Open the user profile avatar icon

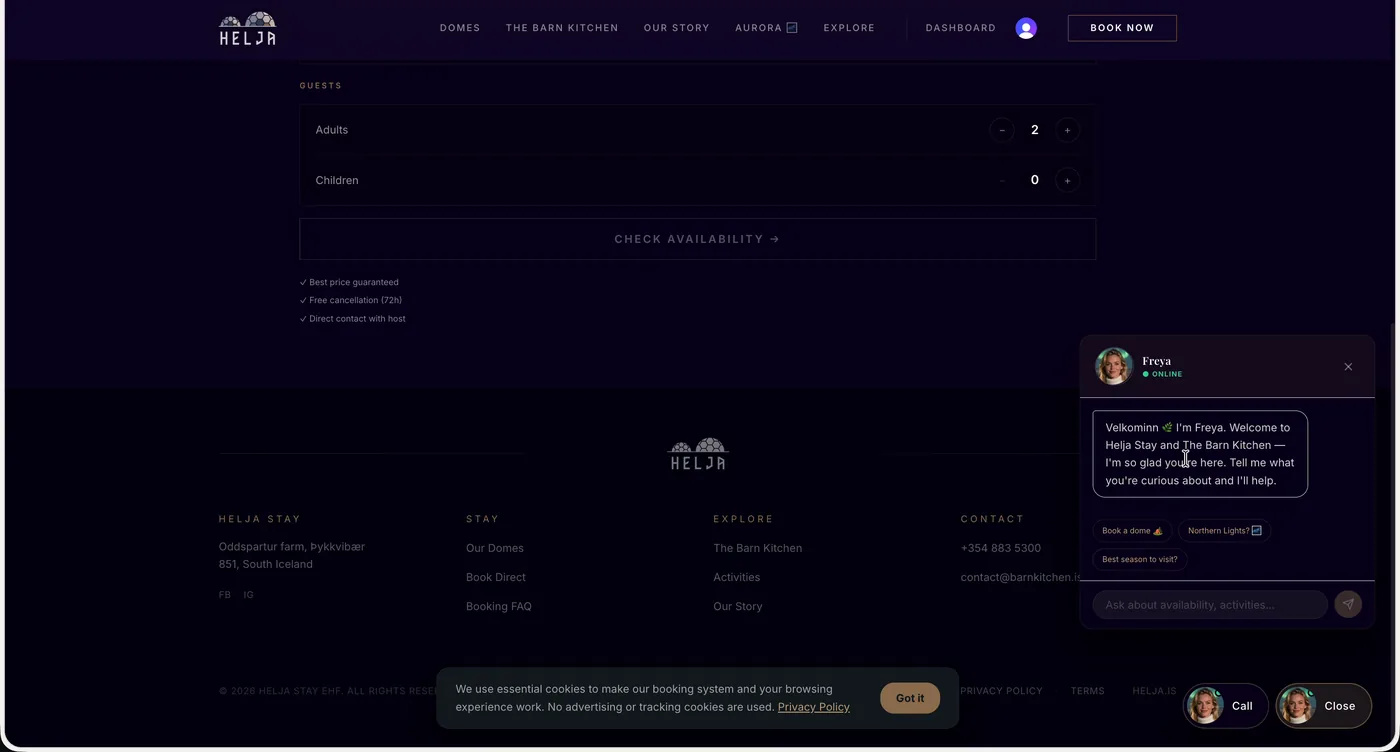[x=1026, y=28]
